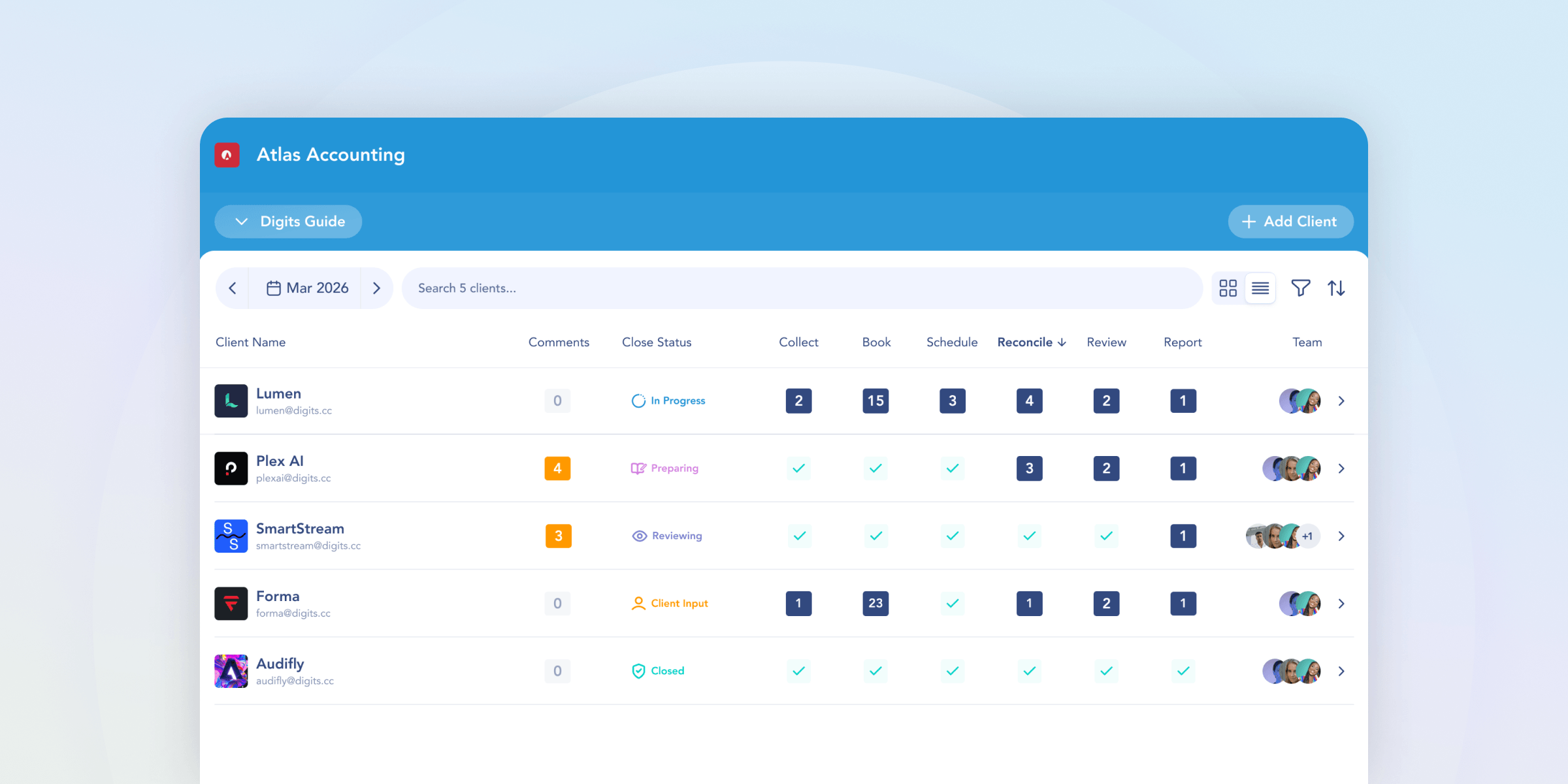The width and height of the screenshot is (1568, 784).
Task: Open Plex AI comments badge showing 4
Action: coord(557,468)
